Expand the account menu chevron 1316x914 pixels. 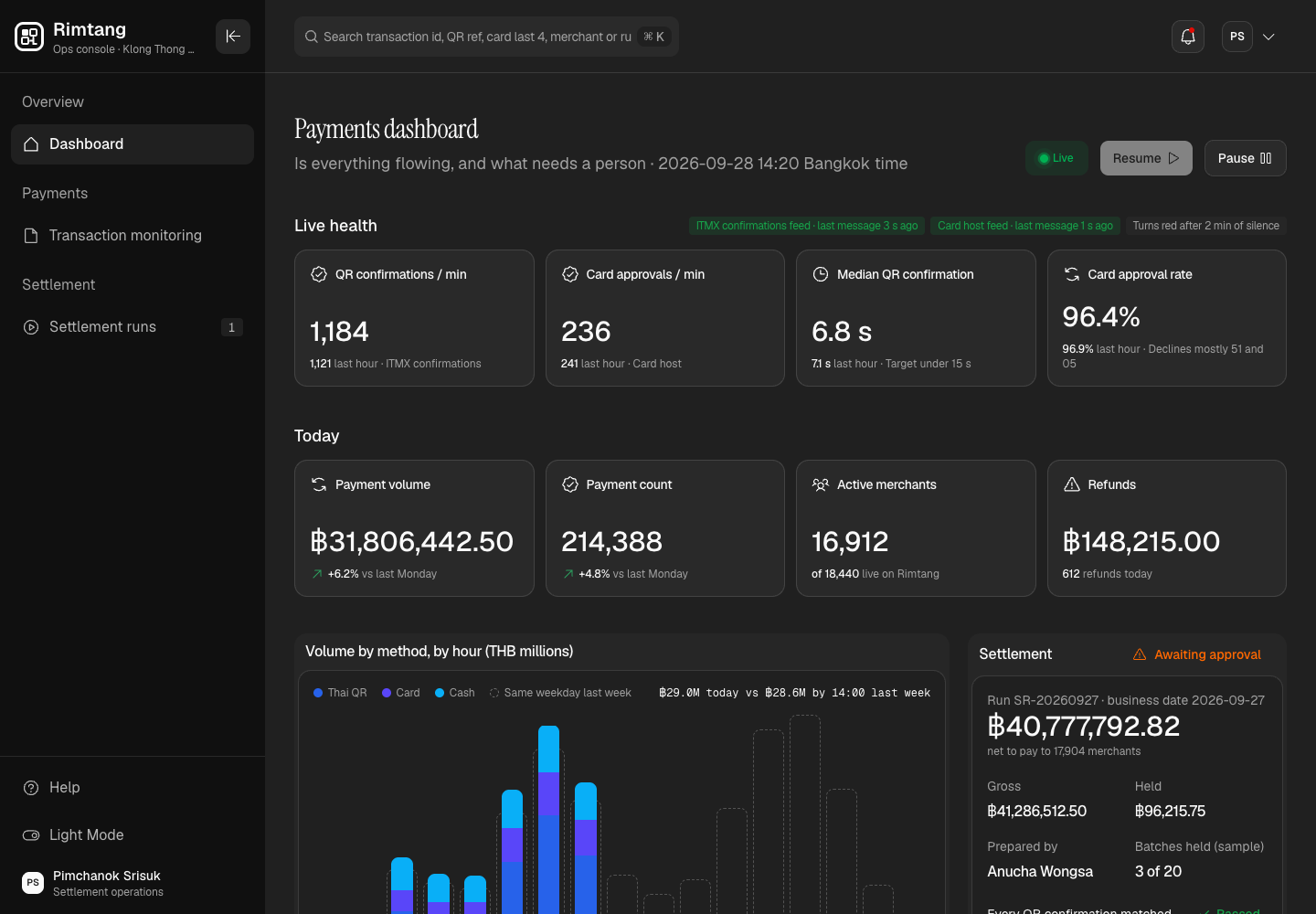tap(1268, 37)
